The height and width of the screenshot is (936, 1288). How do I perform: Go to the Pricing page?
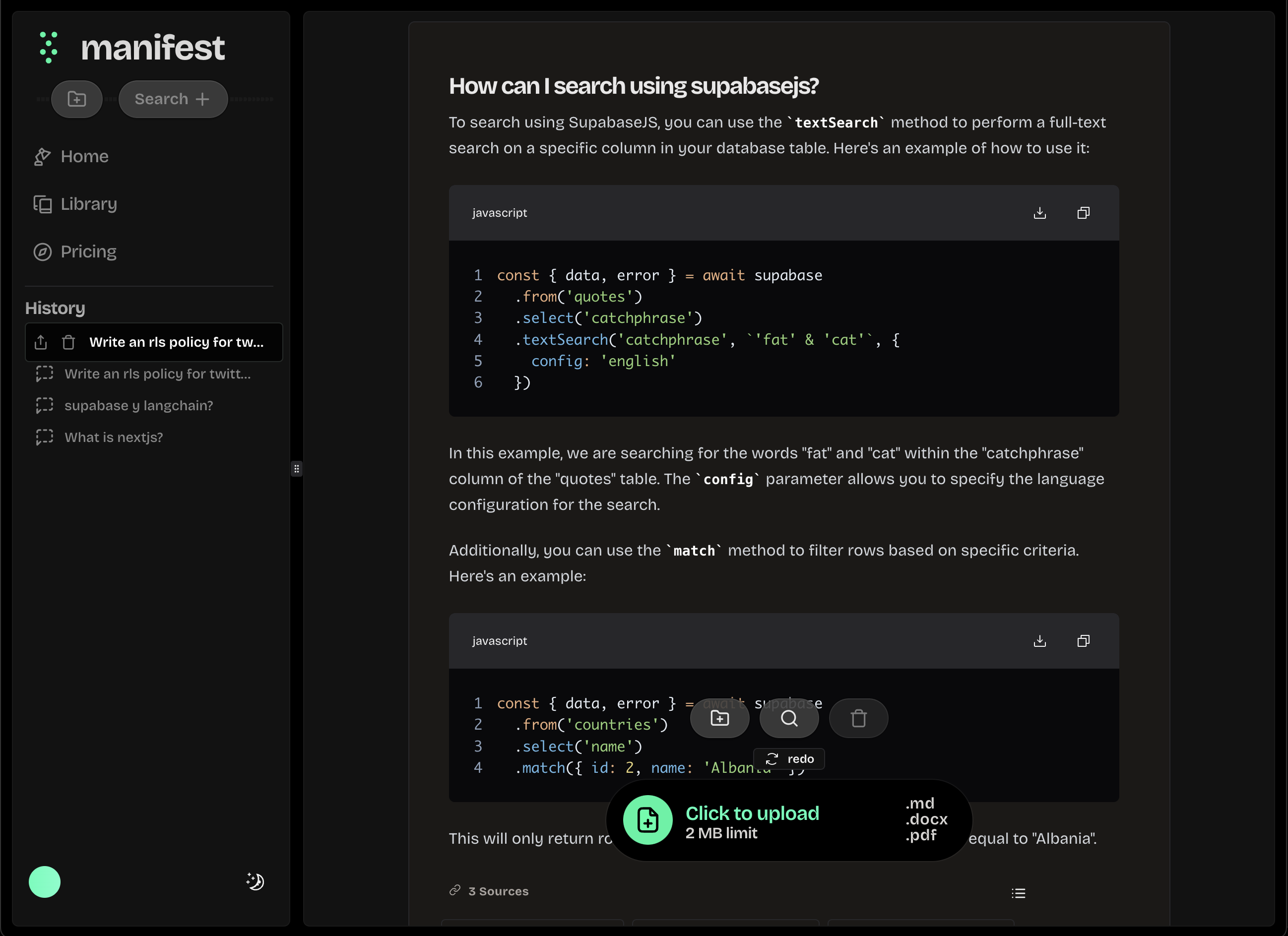(x=88, y=251)
